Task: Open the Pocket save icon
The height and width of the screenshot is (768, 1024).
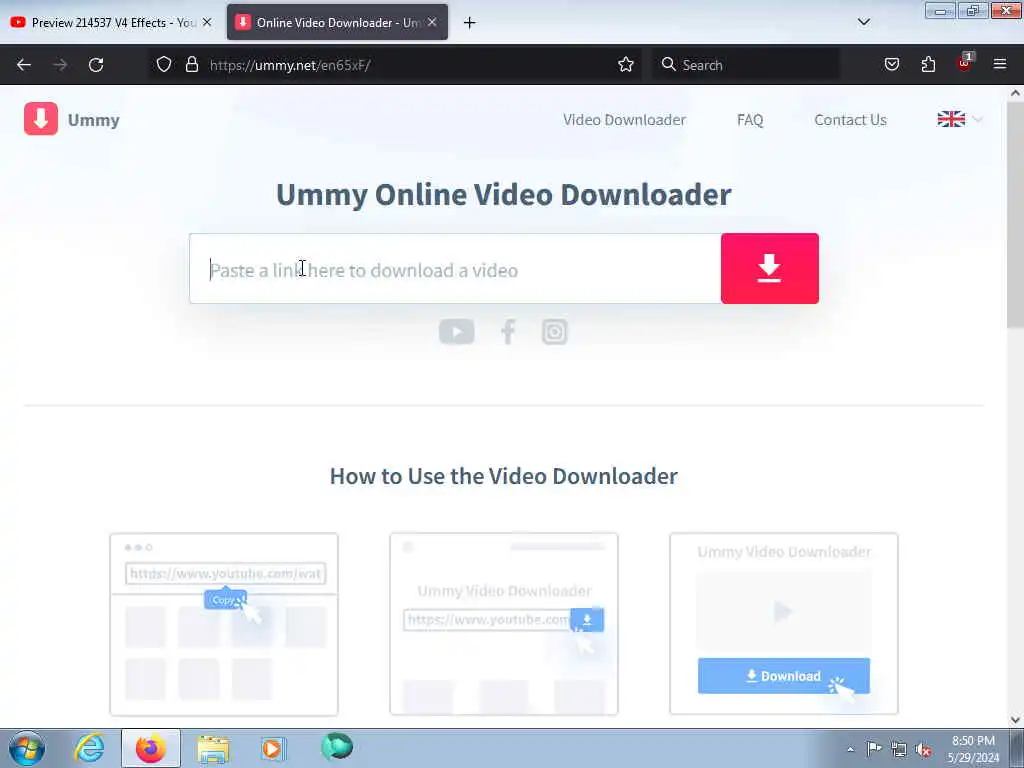Action: [891, 65]
